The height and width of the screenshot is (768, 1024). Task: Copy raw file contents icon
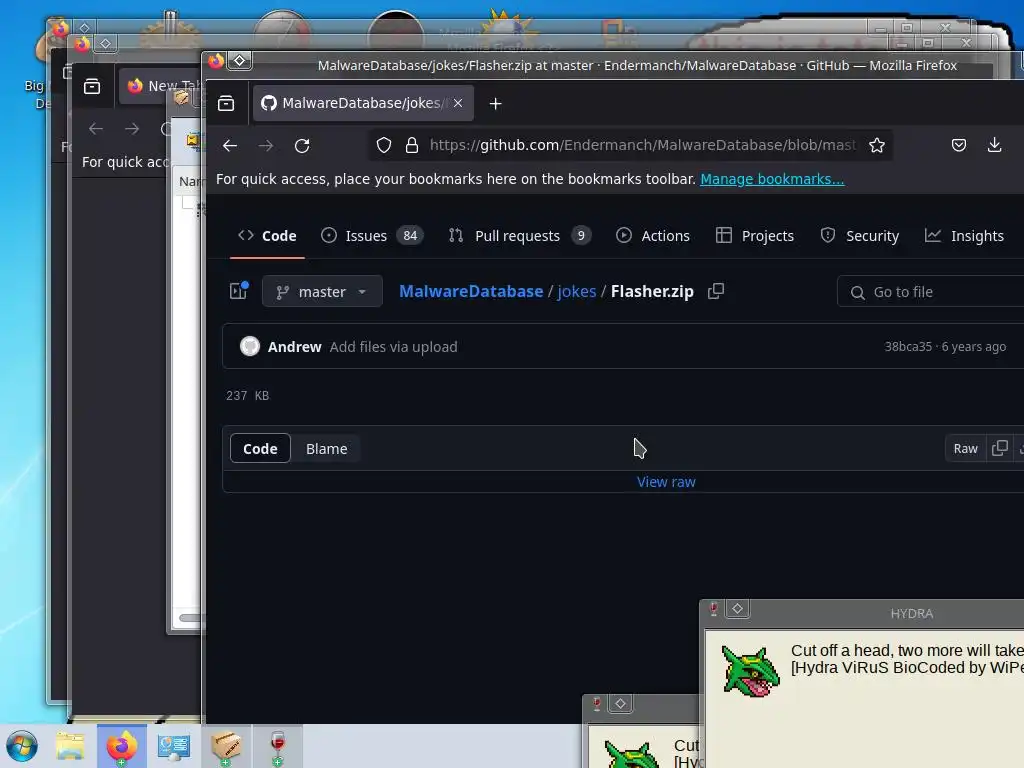tap(999, 448)
